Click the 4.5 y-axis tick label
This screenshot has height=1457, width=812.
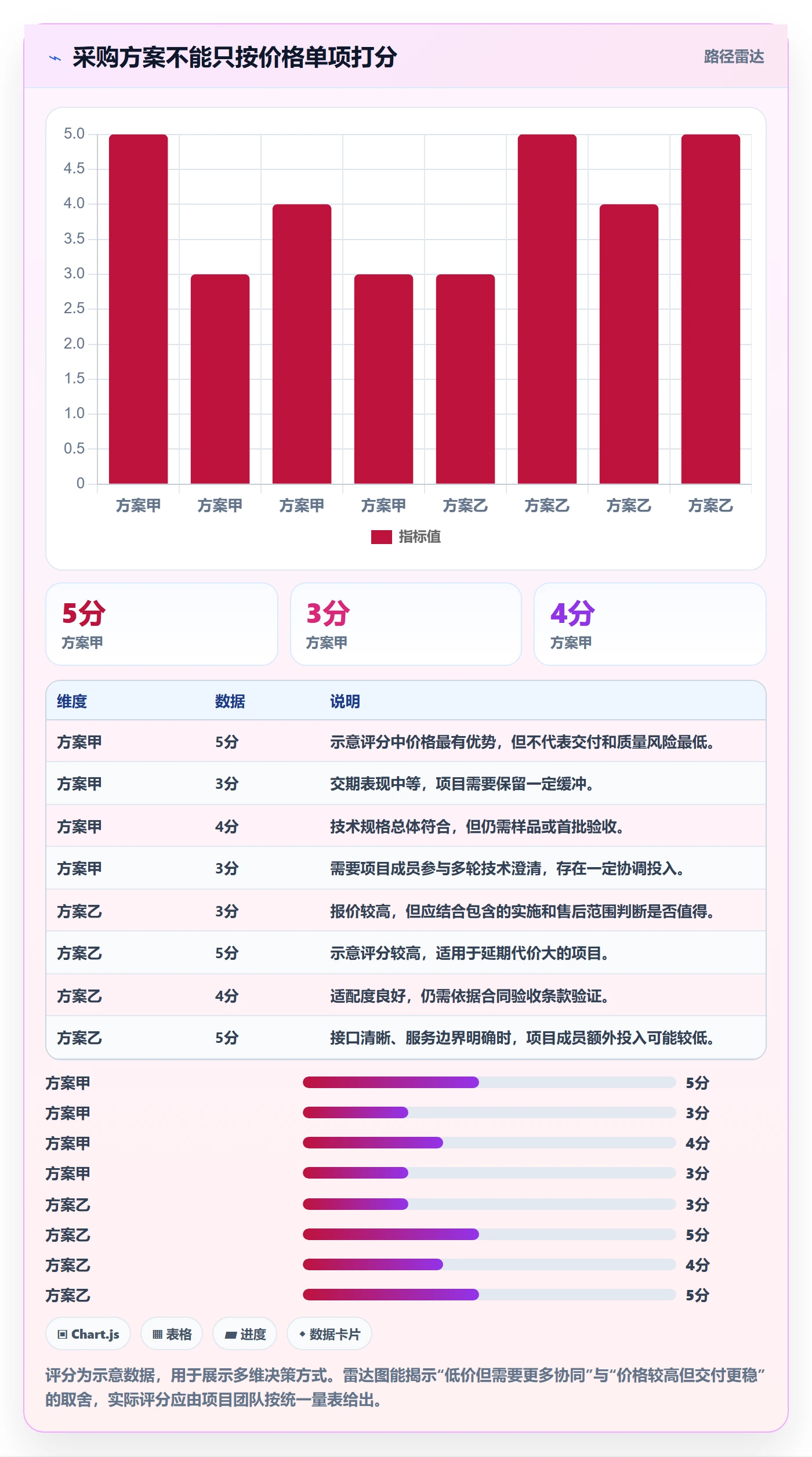[74, 169]
